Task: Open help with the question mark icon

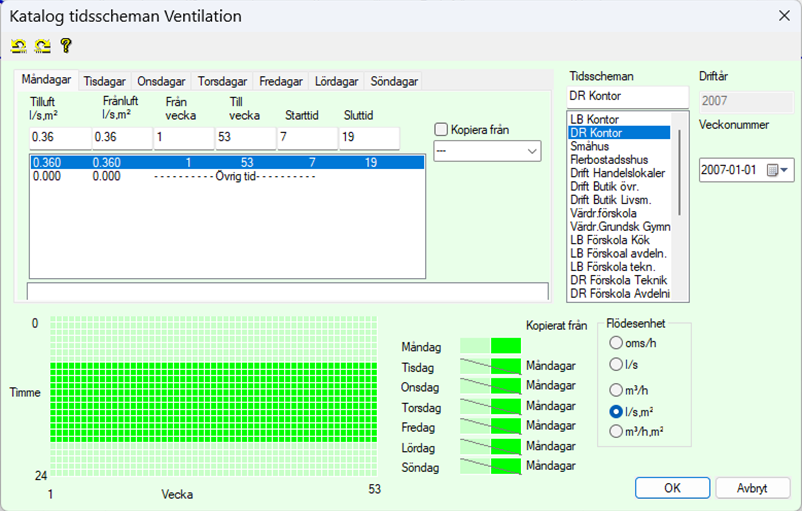Action: click(x=66, y=46)
